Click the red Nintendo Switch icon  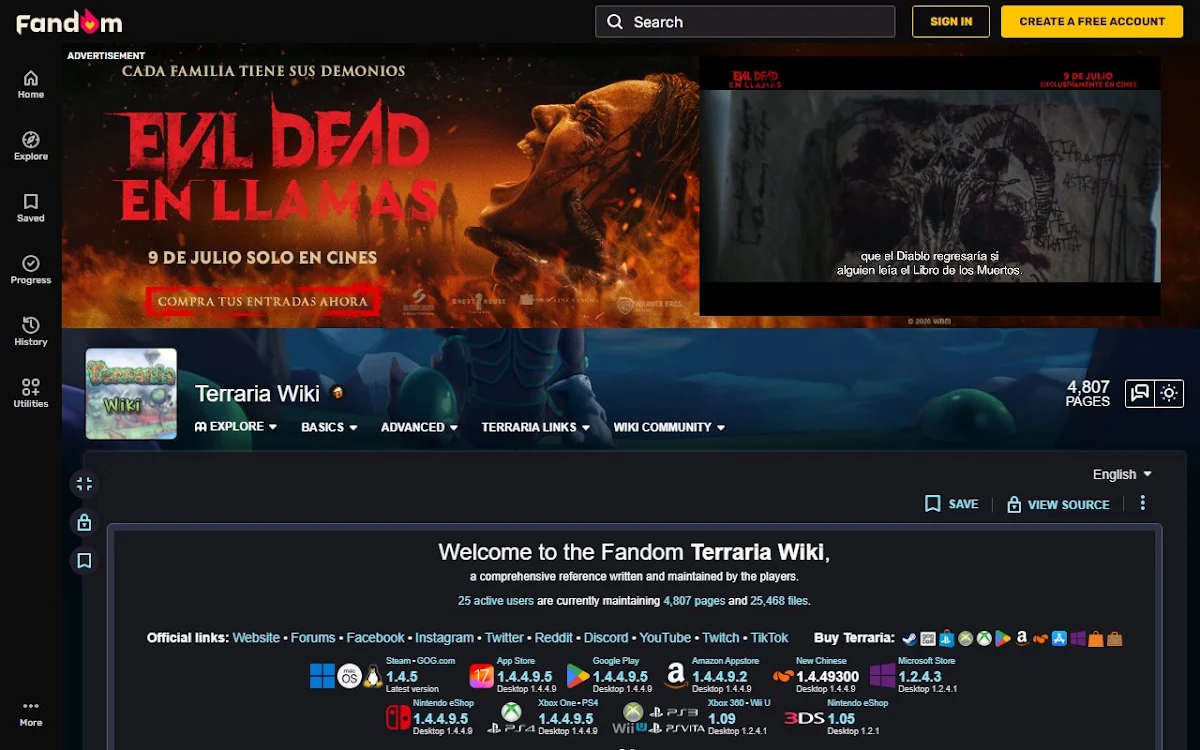coord(398,716)
